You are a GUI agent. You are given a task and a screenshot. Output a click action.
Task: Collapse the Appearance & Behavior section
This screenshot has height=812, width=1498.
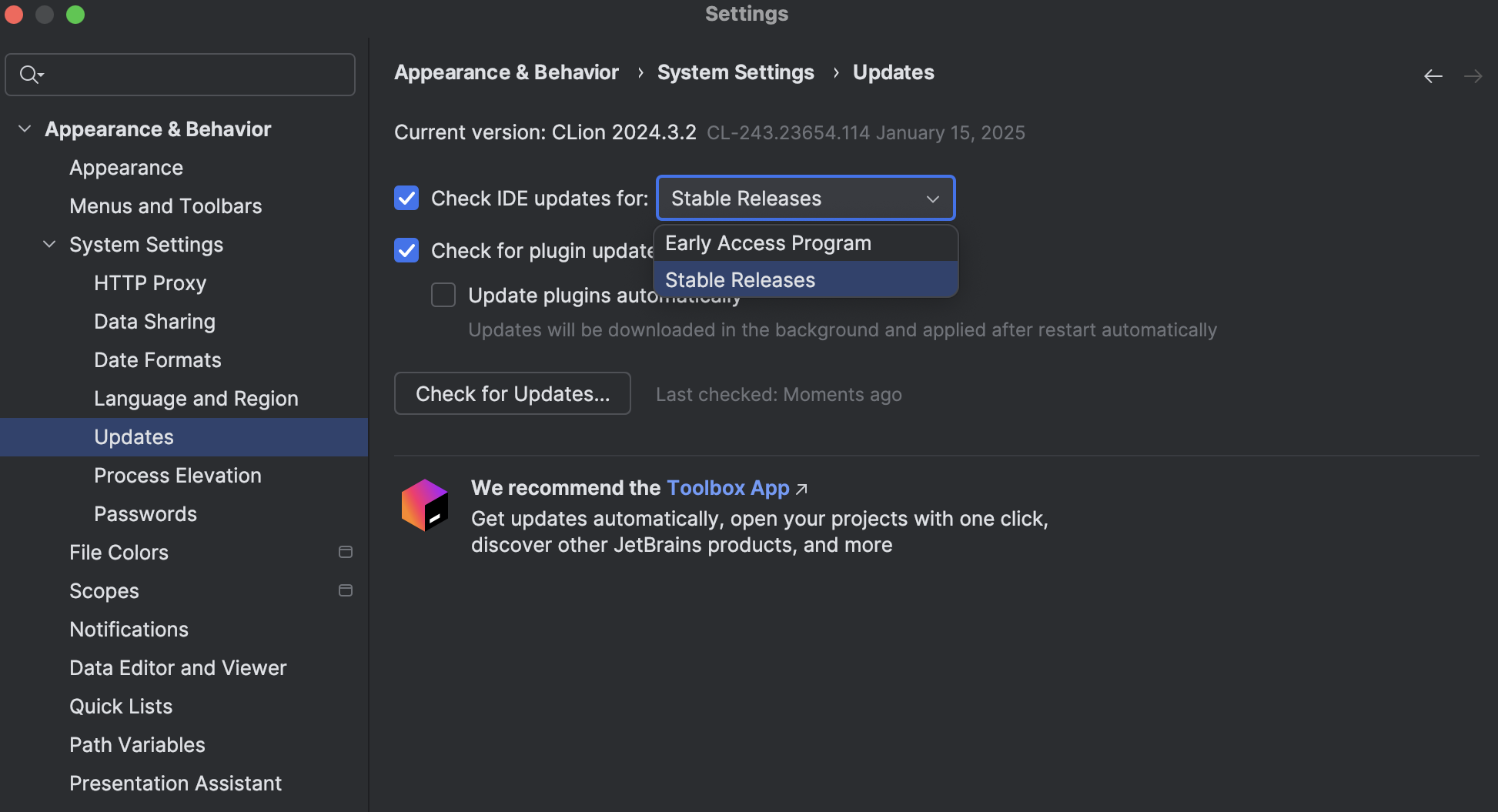click(x=24, y=129)
